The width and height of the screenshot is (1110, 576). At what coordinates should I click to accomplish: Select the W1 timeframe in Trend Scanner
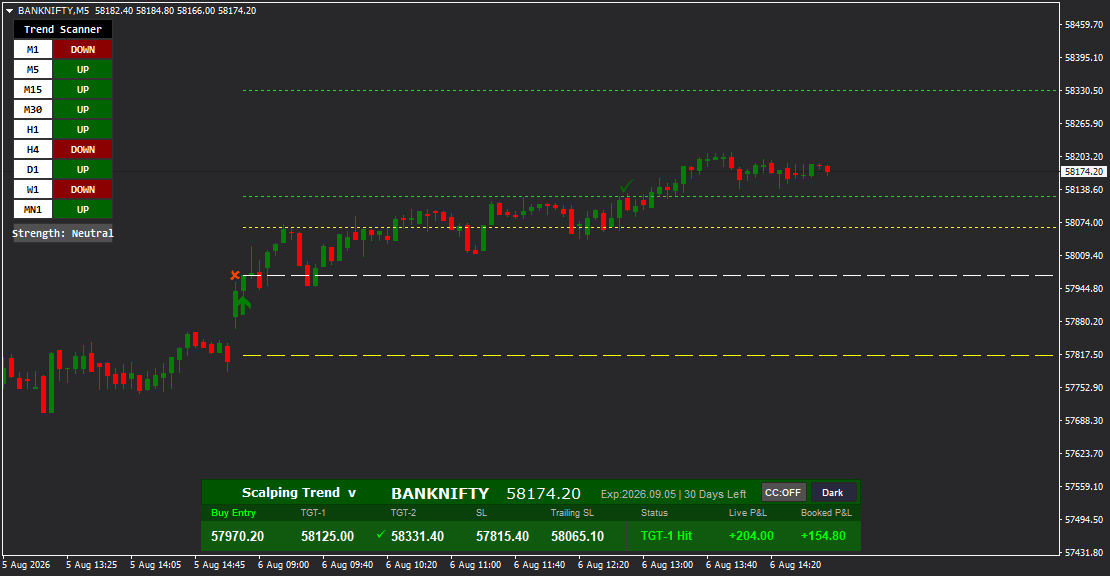(x=33, y=190)
